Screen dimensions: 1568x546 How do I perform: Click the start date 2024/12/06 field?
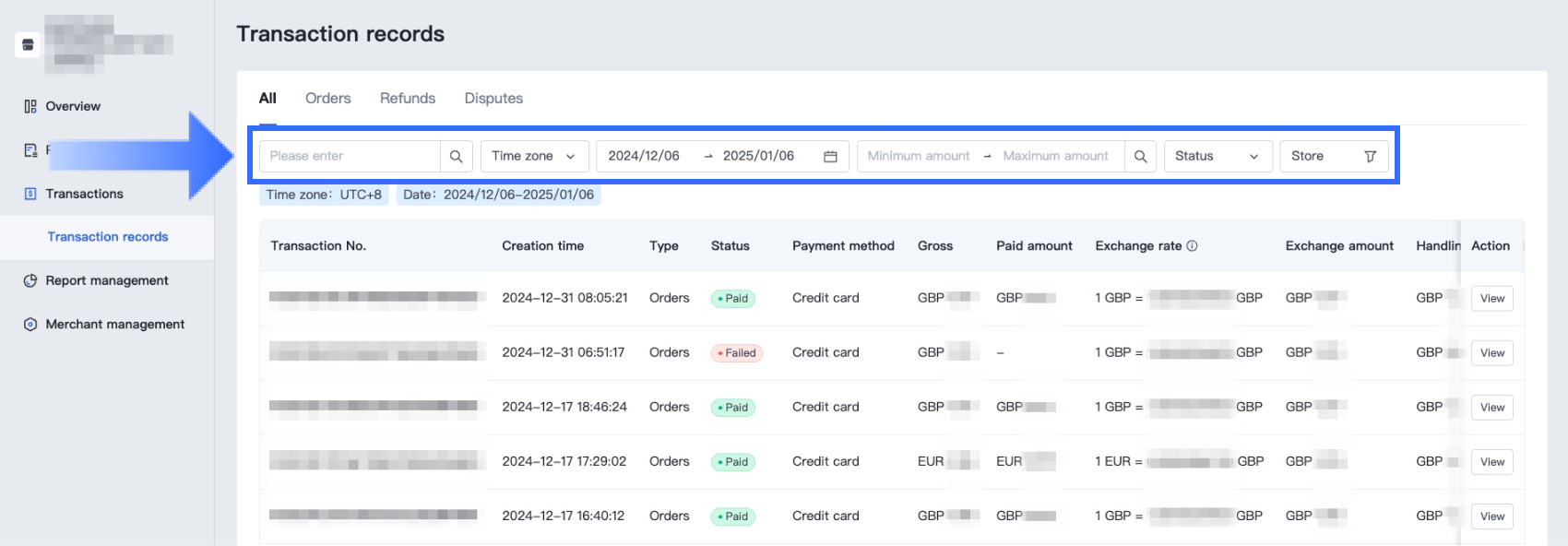click(644, 157)
